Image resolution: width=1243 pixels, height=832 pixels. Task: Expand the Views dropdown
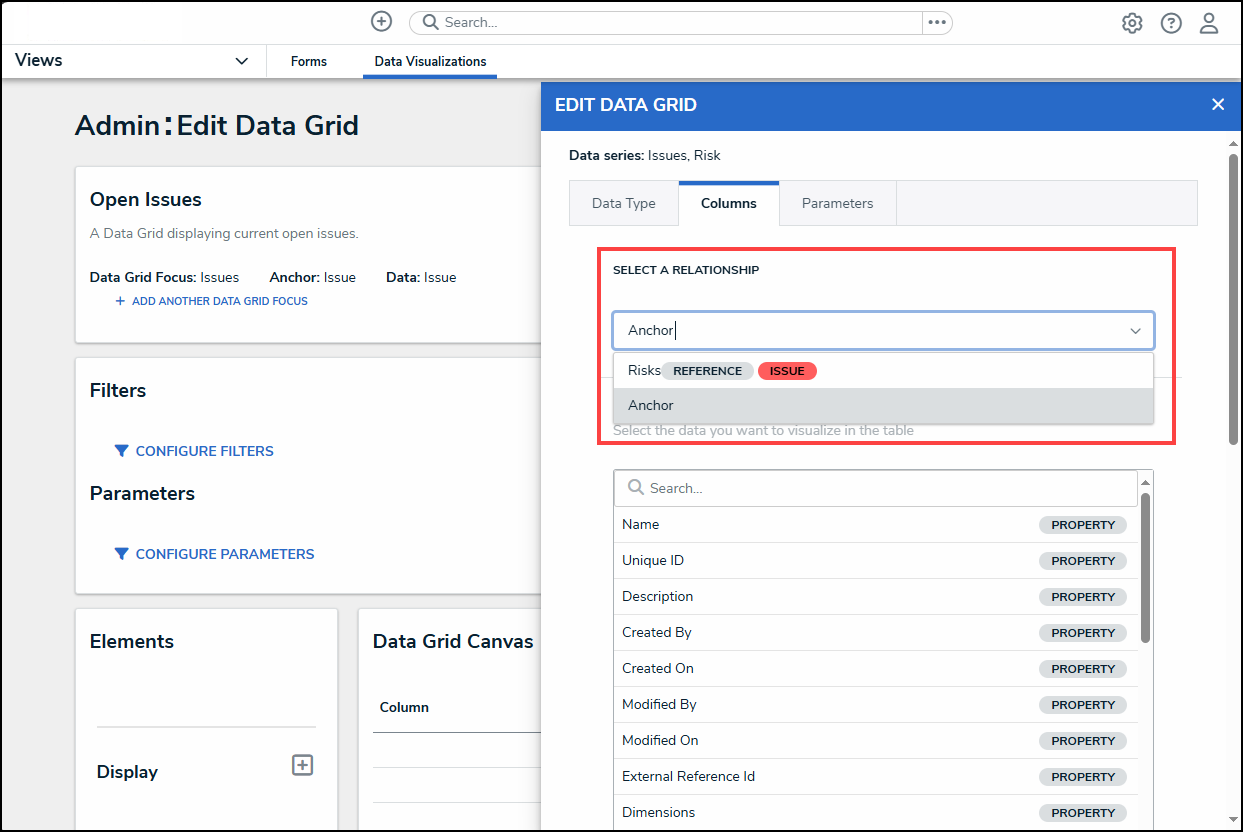pos(241,61)
